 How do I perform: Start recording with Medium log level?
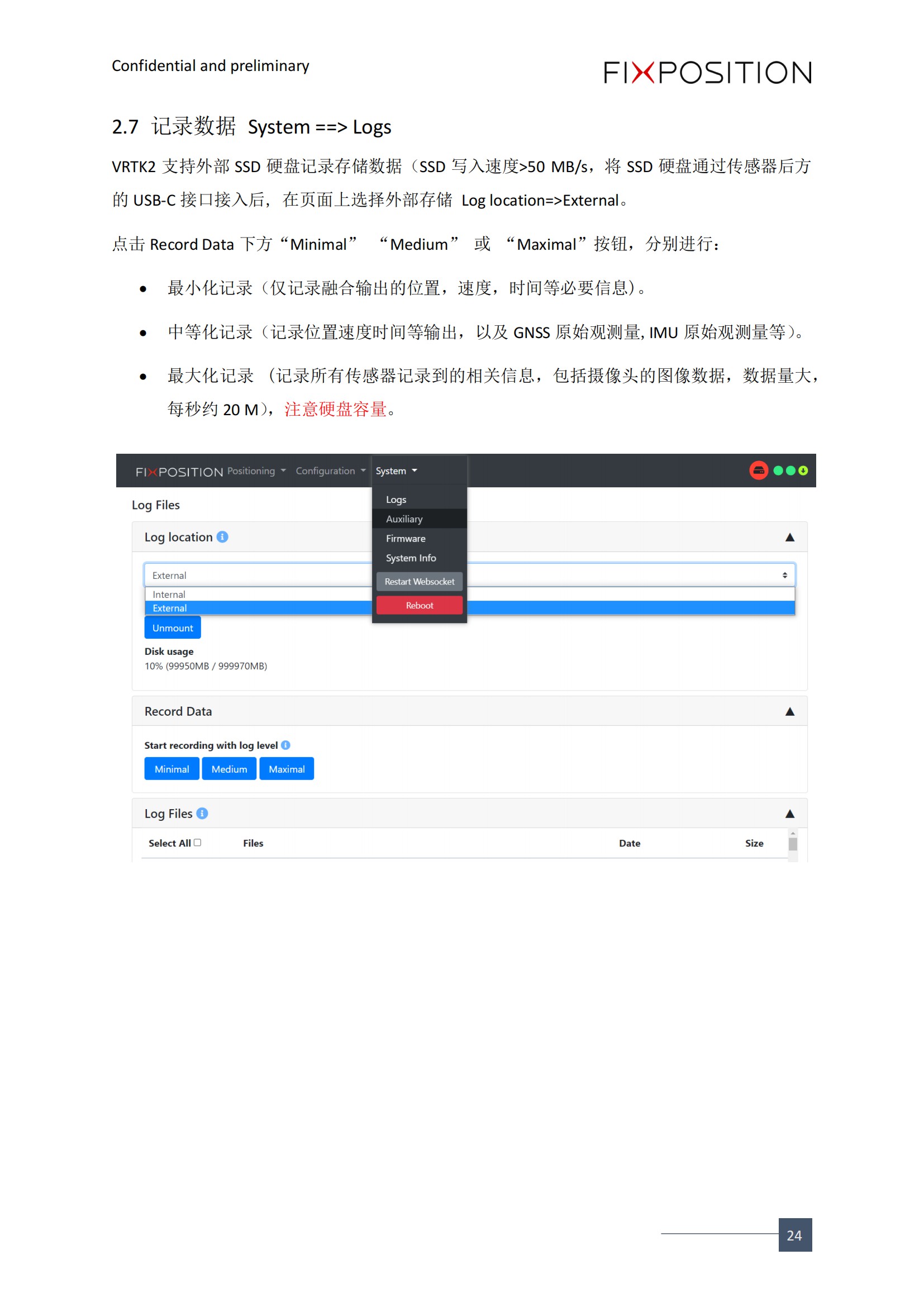[x=229, y=768]
